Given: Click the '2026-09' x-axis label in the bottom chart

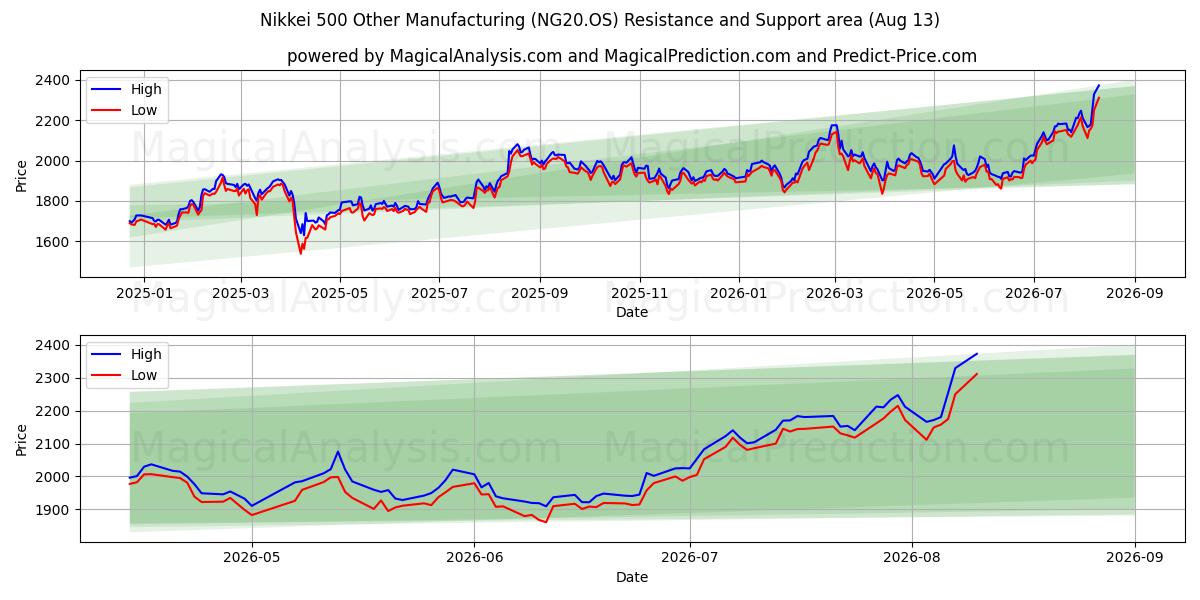Looking at the screenshot, I should (1135, 558).
